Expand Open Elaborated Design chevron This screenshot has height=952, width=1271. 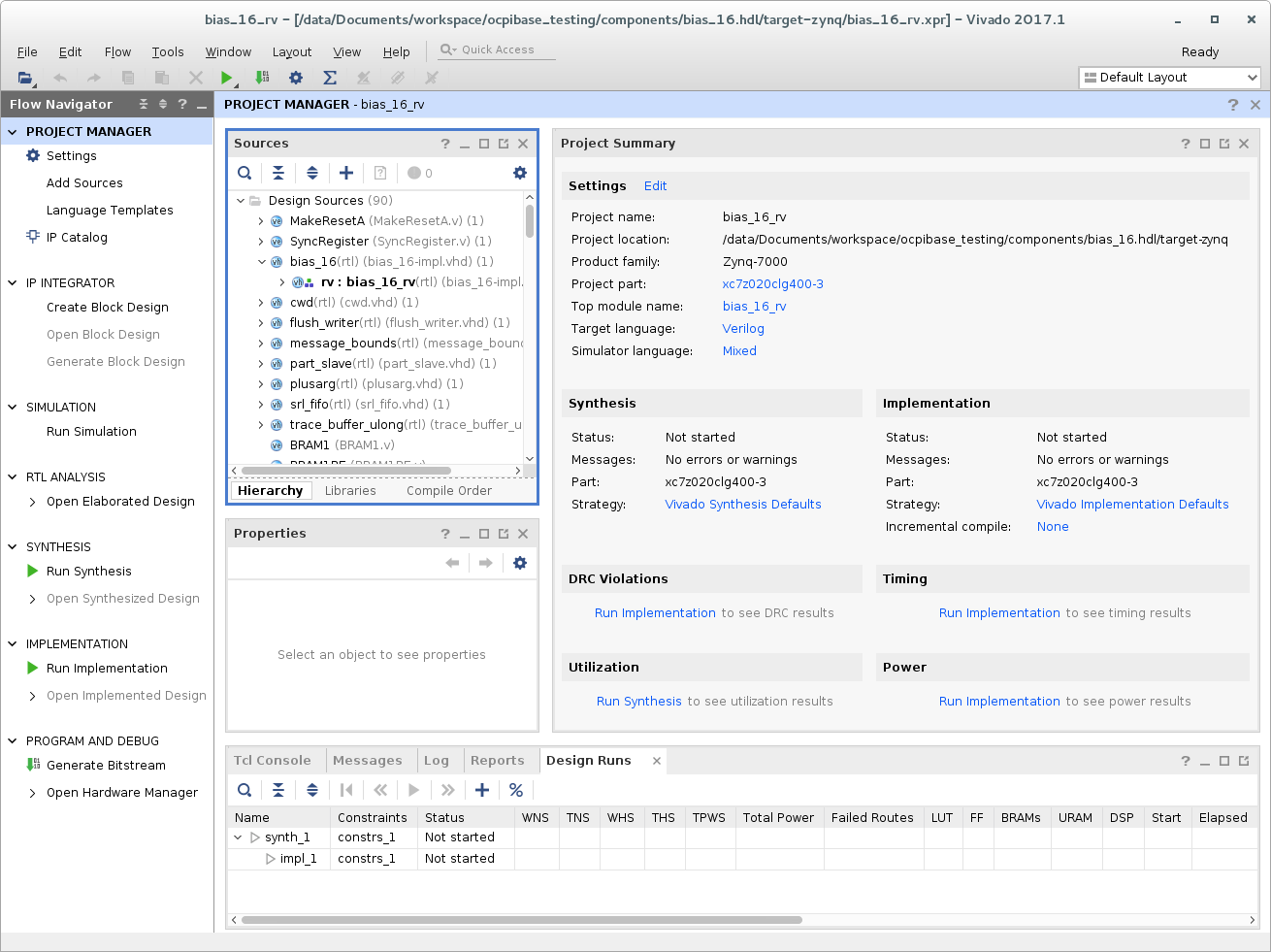tap(33, 502)
